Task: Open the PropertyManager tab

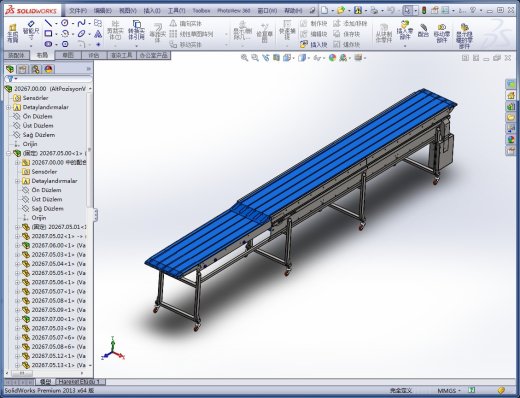Action: click(23, 69)
